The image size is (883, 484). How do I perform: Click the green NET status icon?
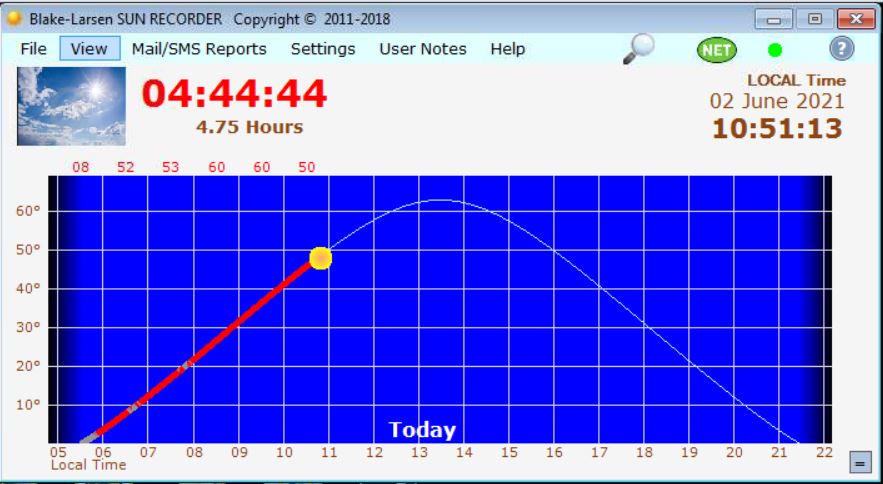click(716, 50)
